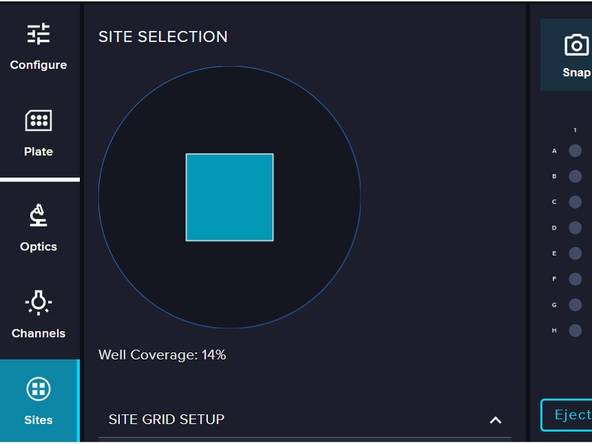The image size is (592, 444).
Task: Select the Sites grid icon
Action: (39, 388)
